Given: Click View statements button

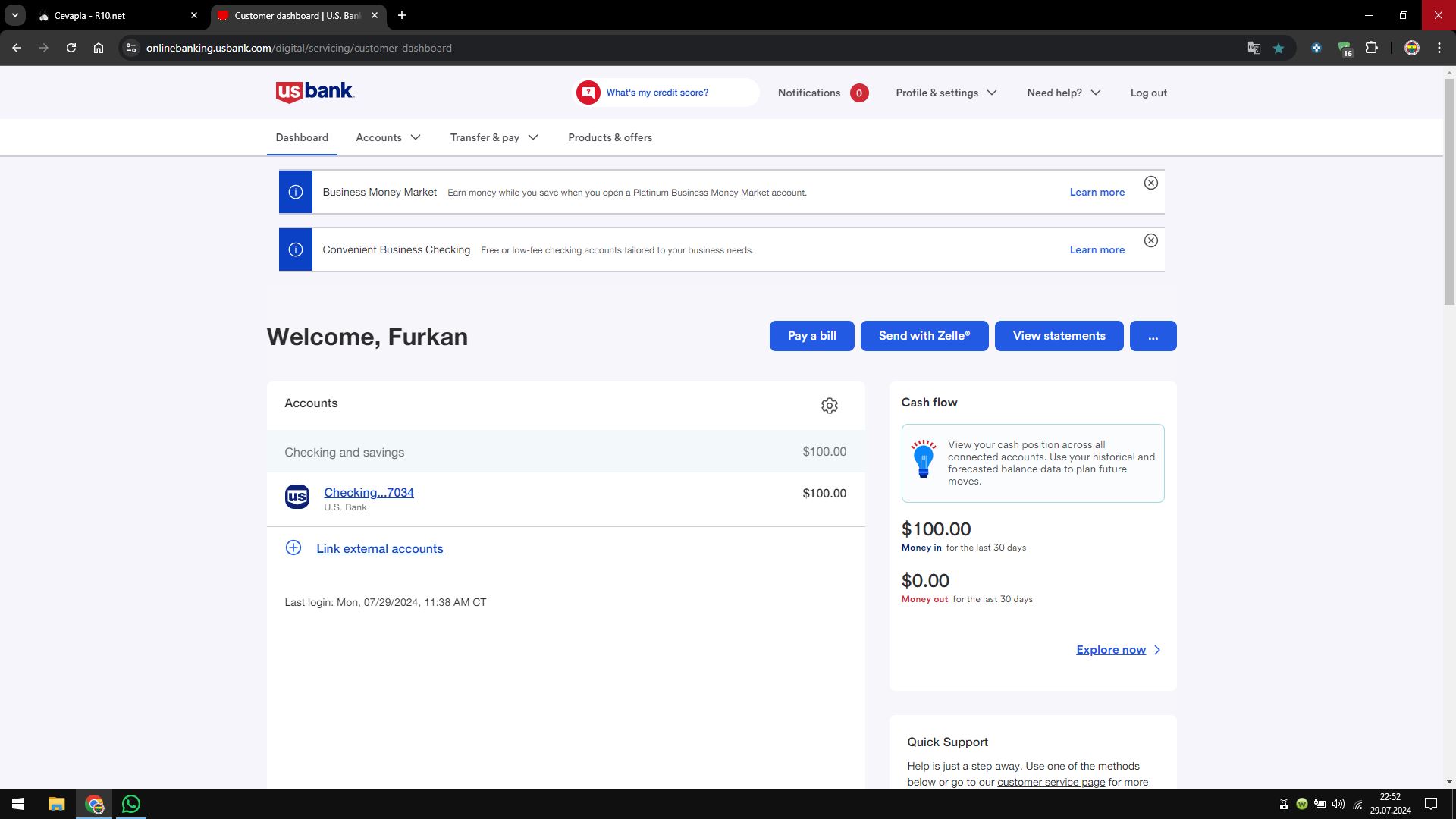Looking at the screenshot, I should [x=1059, y=336].
